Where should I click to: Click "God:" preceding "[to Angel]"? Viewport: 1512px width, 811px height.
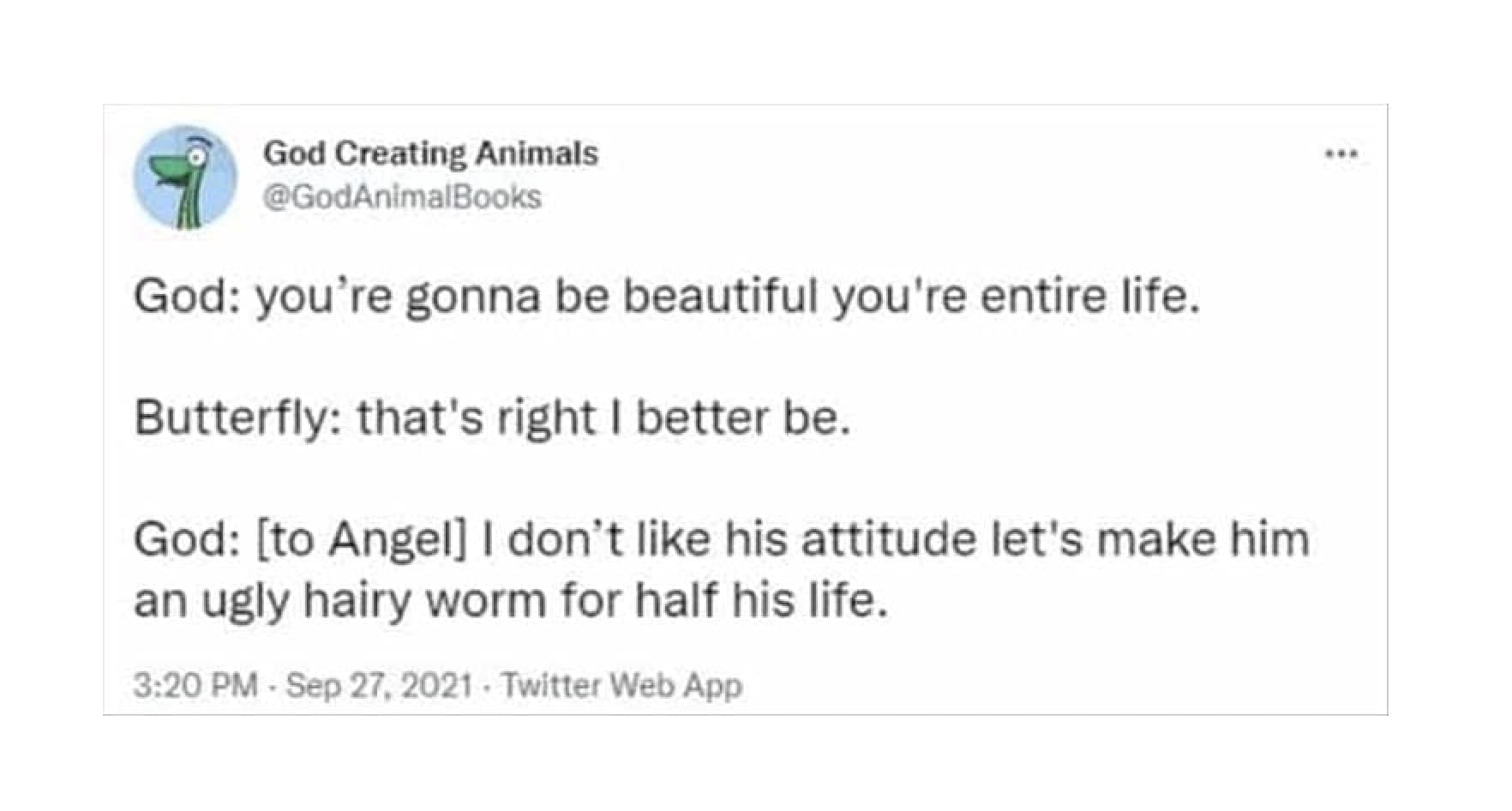point(187,539)
